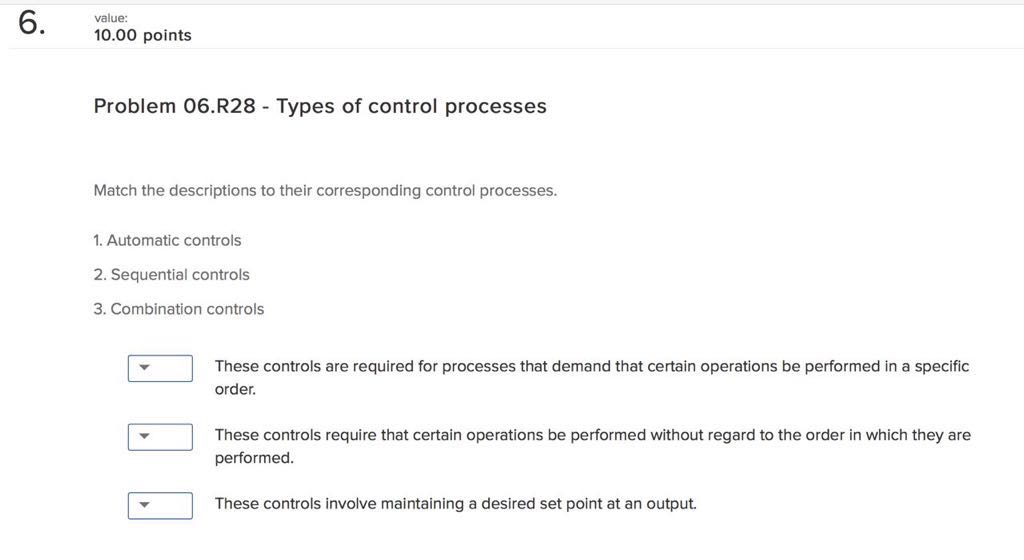Open dropdown next to the desired set point description

[160, 505]
